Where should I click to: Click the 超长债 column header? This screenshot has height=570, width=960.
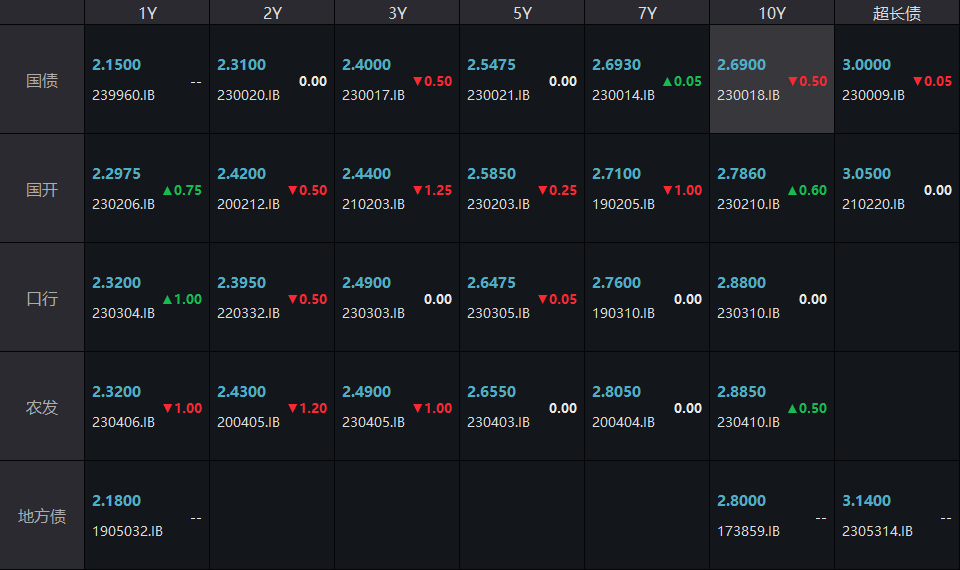(896, 13)
